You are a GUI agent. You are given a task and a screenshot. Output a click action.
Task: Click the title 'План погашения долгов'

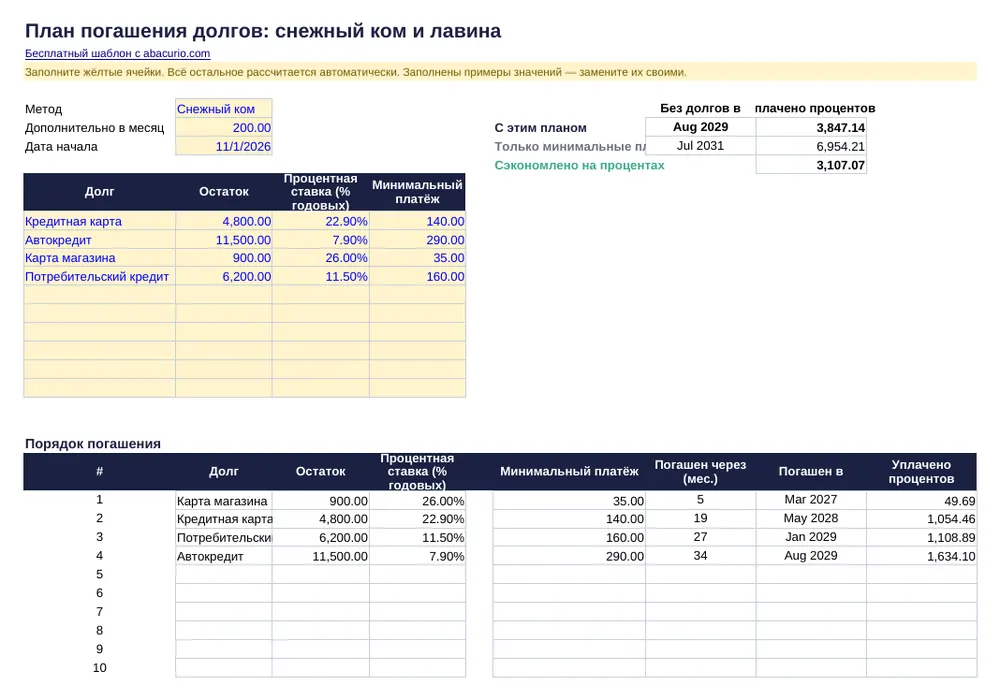(263, 31)
